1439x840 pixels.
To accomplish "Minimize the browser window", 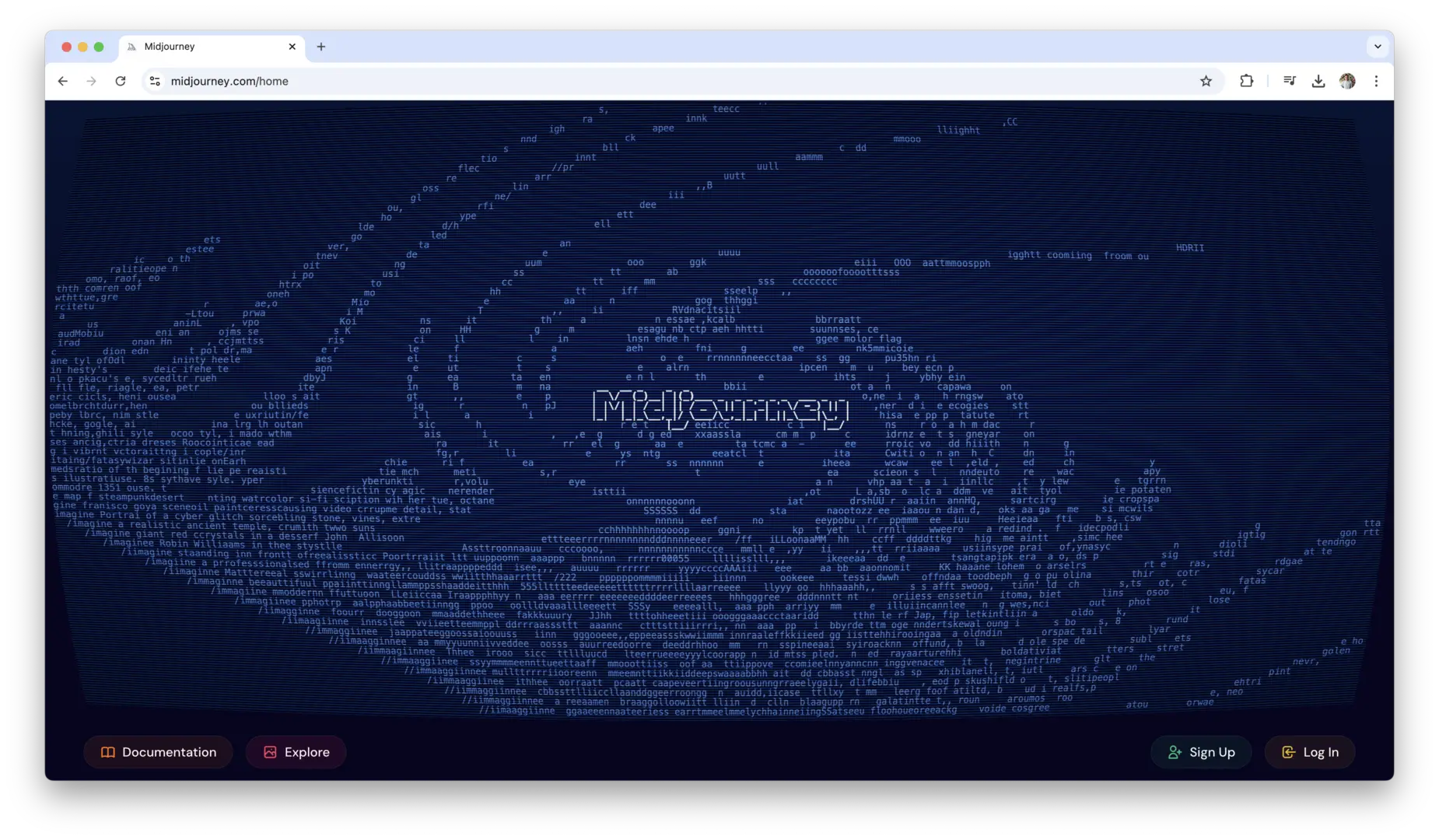I will point(82,47).
